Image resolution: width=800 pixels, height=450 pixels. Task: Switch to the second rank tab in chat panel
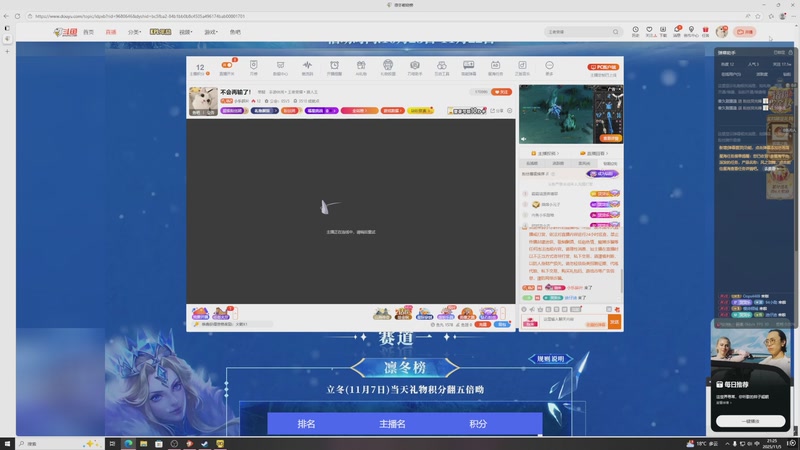pos(558,163)
